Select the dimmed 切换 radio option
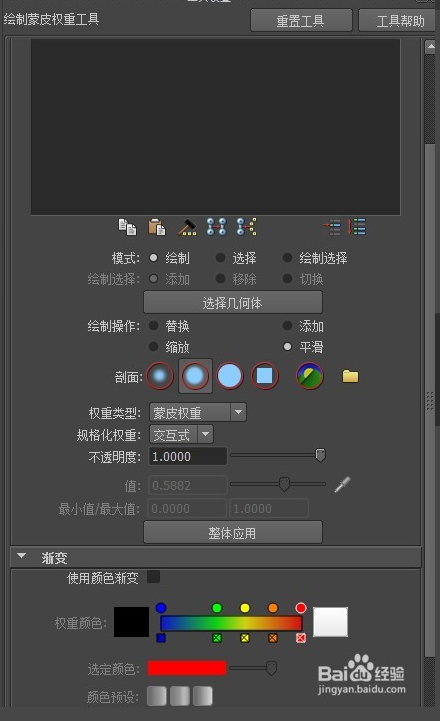Image resolution: width=440 pixels, height=721 pixels. click(x=287, y=279)
